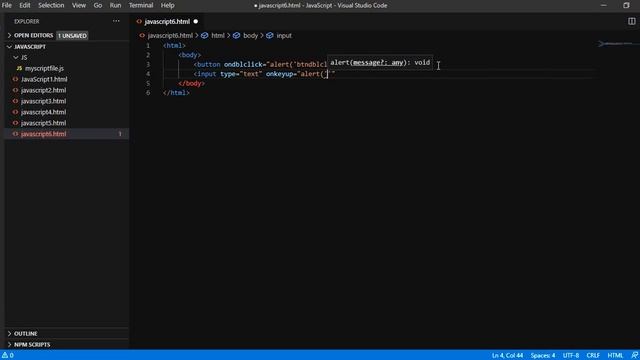Screen dimensions: 640x360
Task: Expand the NPM Scripts panel
Action: pos(32,344)
